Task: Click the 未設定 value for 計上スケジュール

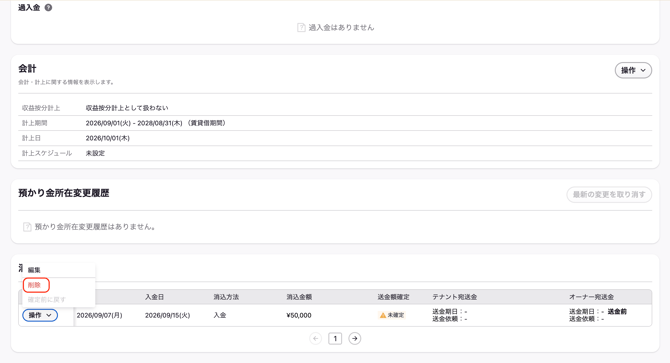Action: (x=95, y=153)
